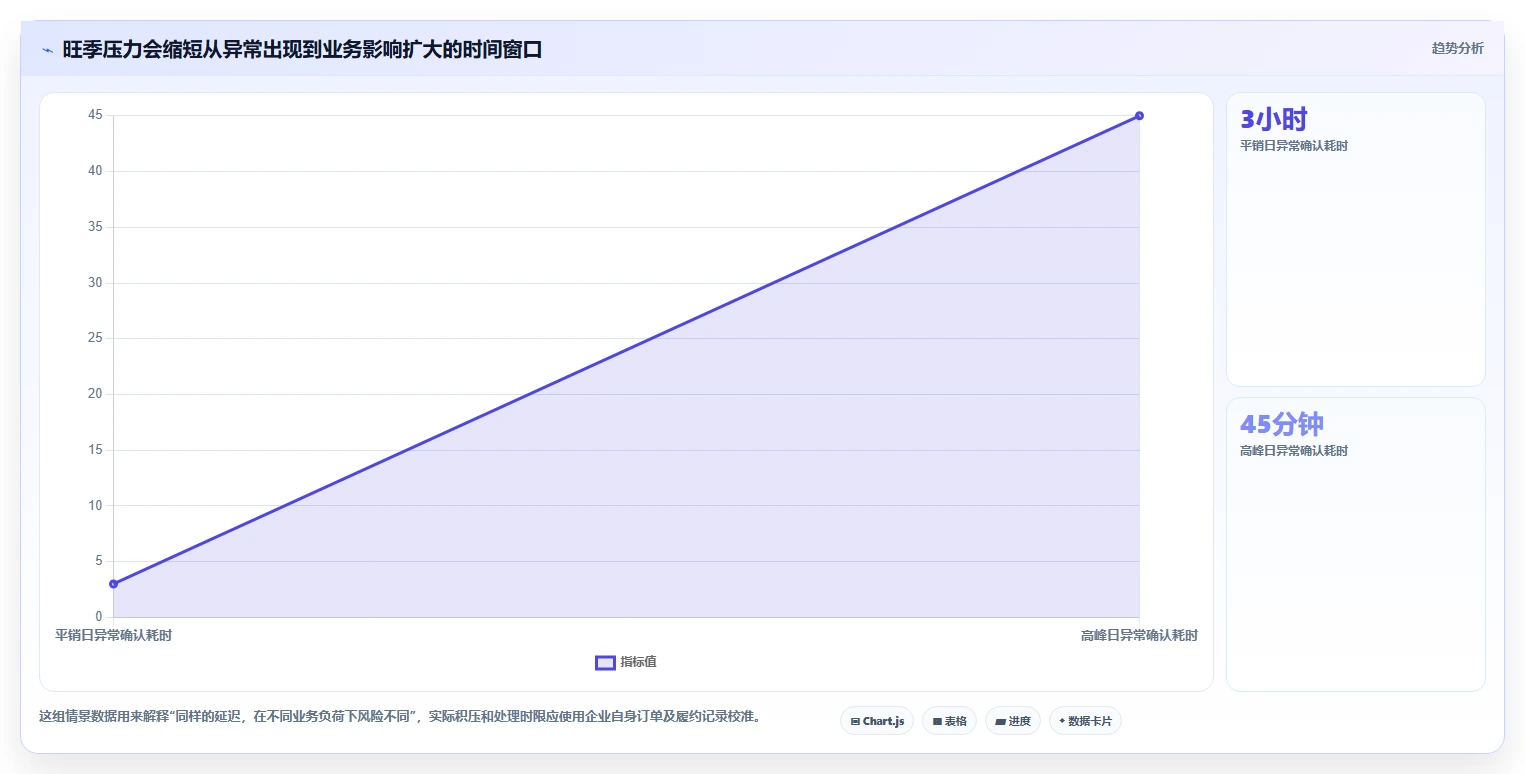Click the 指标值 legend color box
Screen dimensions: 1525x774
tap(605, 662)
